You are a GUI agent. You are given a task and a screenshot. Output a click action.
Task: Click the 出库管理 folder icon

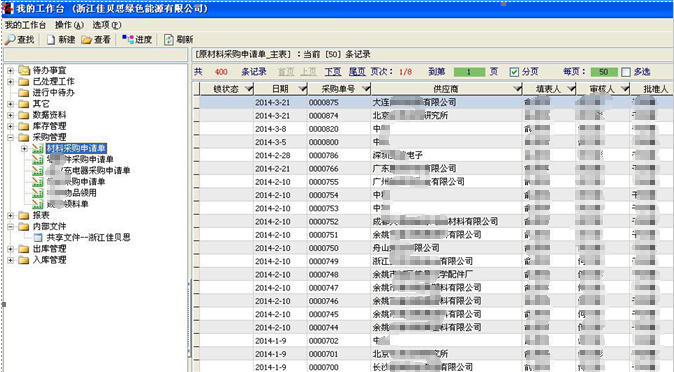24,249
